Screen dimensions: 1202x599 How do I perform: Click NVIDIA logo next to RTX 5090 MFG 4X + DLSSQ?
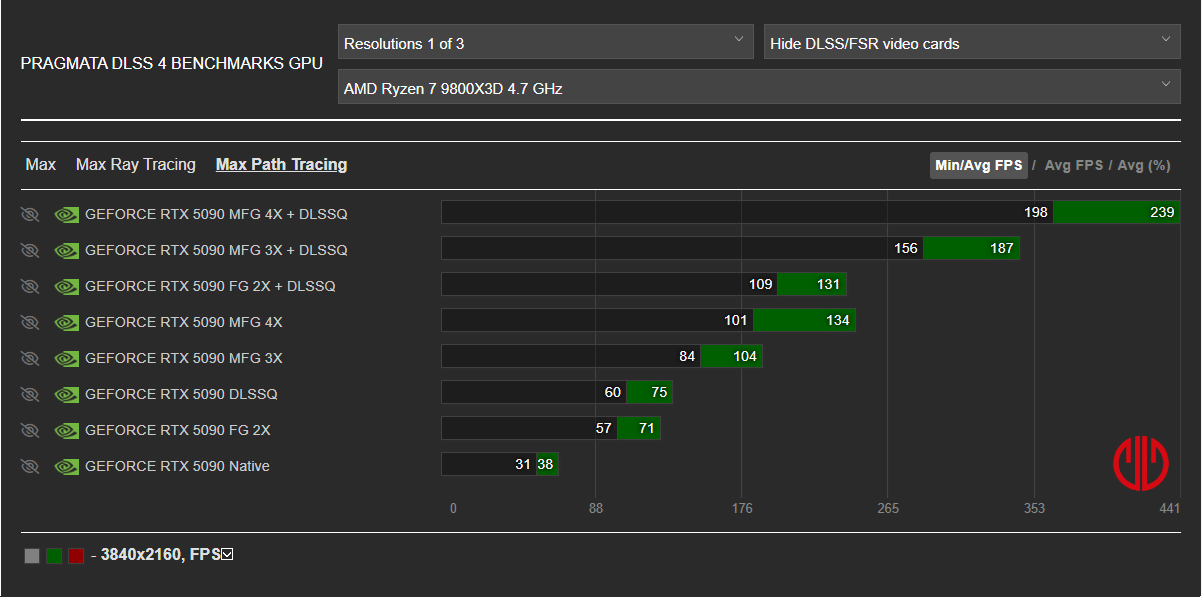tap(67, 214)
